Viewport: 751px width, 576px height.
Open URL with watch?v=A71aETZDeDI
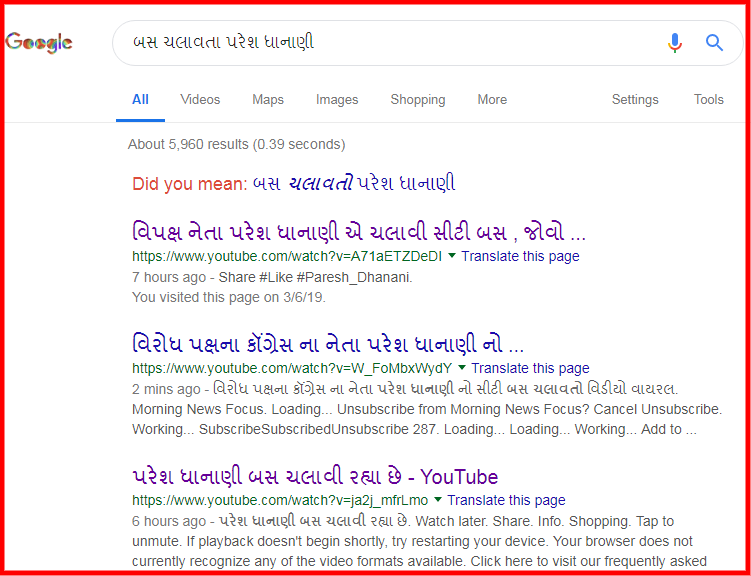[287, 257]
